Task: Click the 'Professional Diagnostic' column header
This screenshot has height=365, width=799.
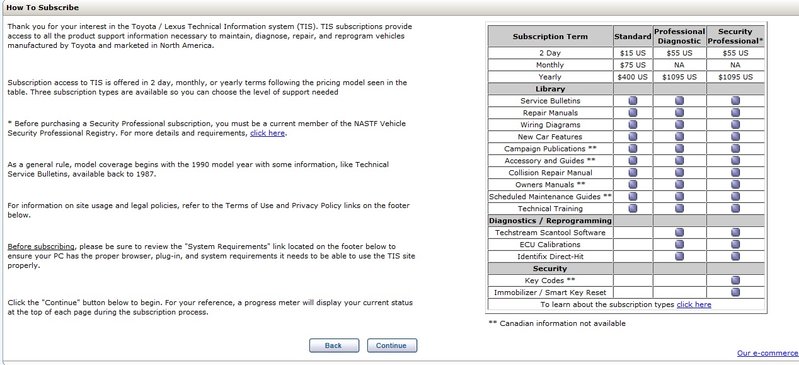Action: [x=679, y=36]
